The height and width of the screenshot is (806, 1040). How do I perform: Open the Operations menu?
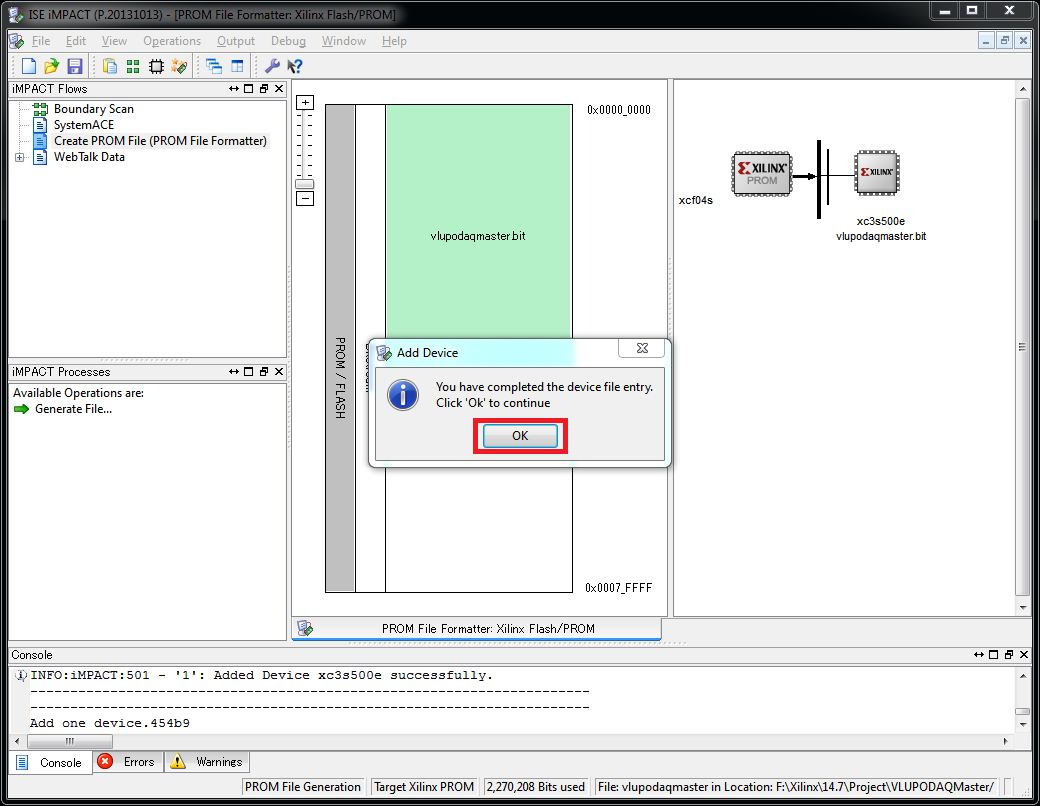tap(172, 41)
